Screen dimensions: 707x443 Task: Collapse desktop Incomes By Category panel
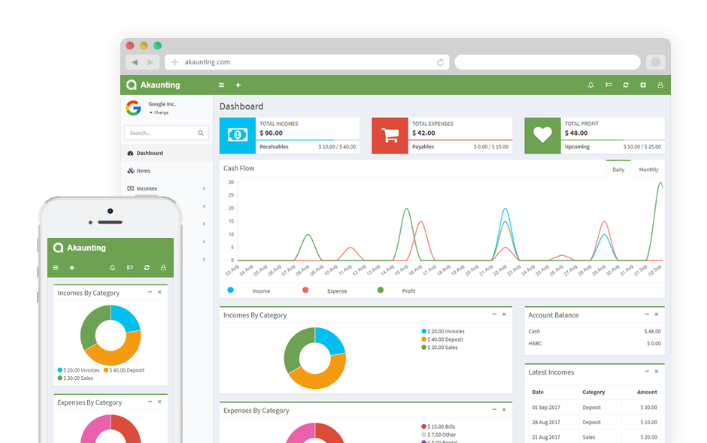pos(494,314)
